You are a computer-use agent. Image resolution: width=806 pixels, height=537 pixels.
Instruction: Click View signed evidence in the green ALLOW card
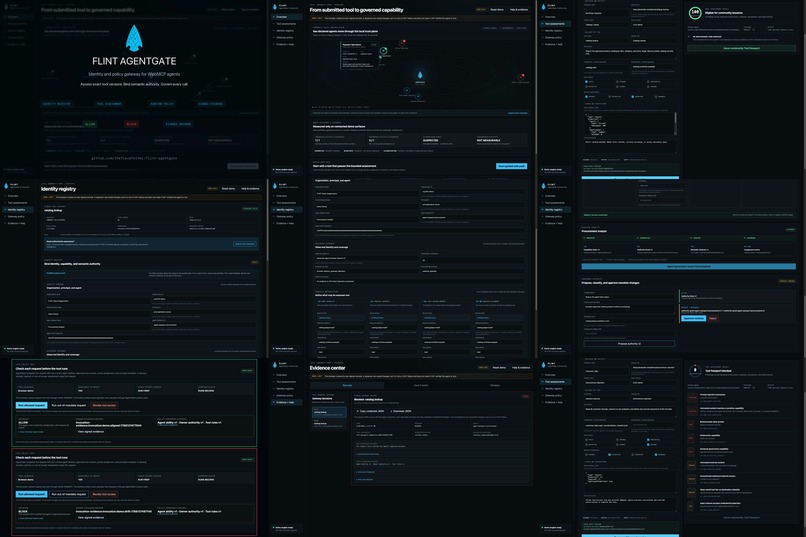pyautogui.click(x=91, y=432)
